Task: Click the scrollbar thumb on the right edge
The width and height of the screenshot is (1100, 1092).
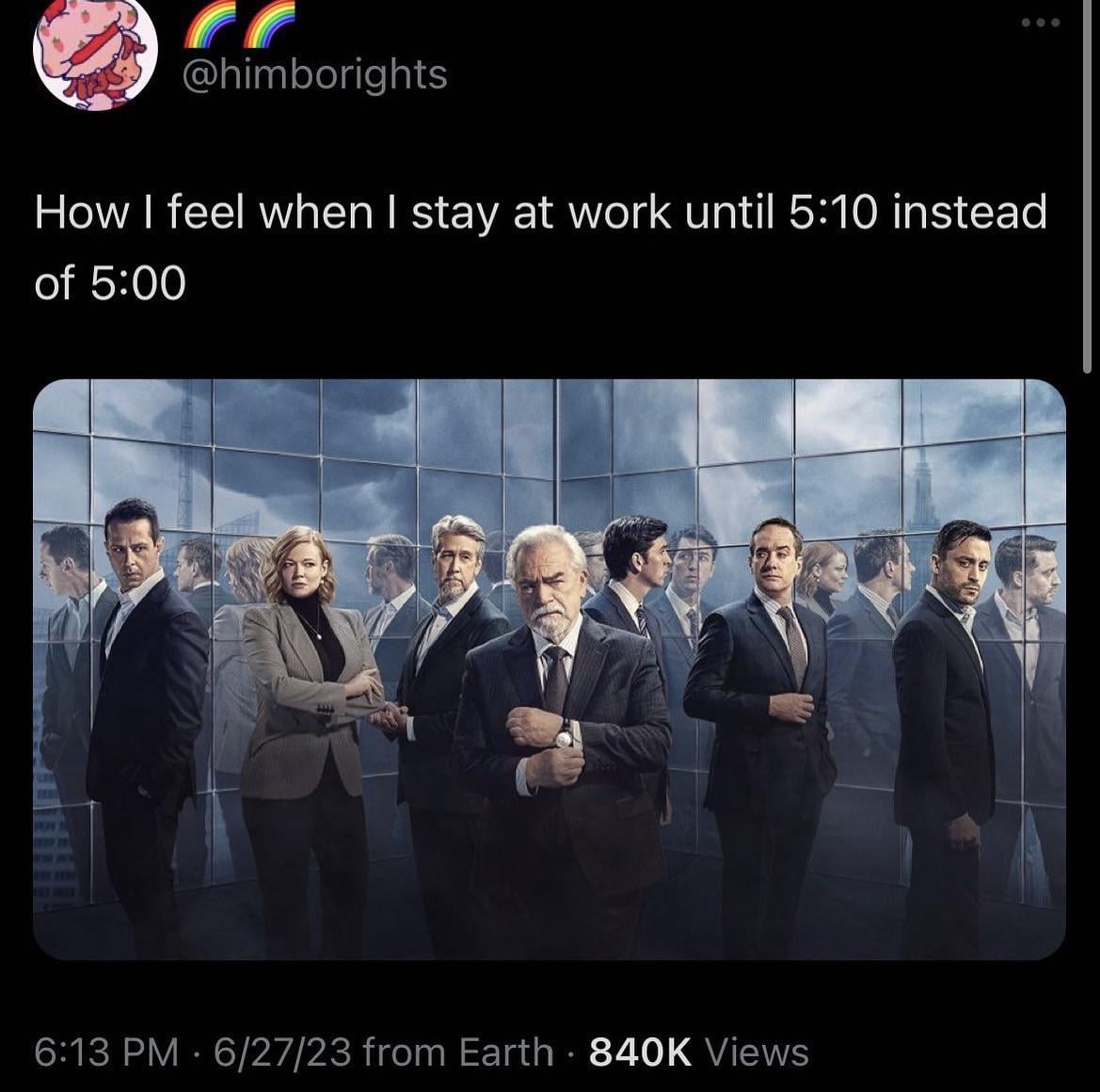Action: click(1089, 188)
